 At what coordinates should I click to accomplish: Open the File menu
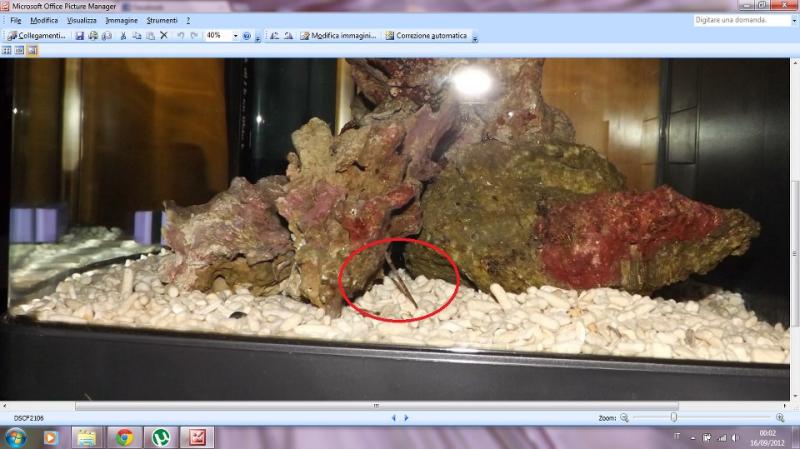click(x=16, y=20)
